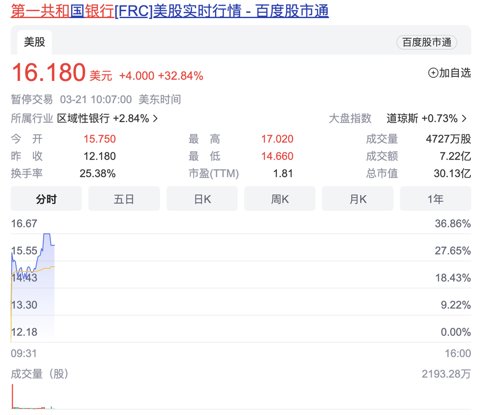This screenshot has height=415, width=500.
Task: Click the 15.750 opening price value
Action: pos(100,139)
